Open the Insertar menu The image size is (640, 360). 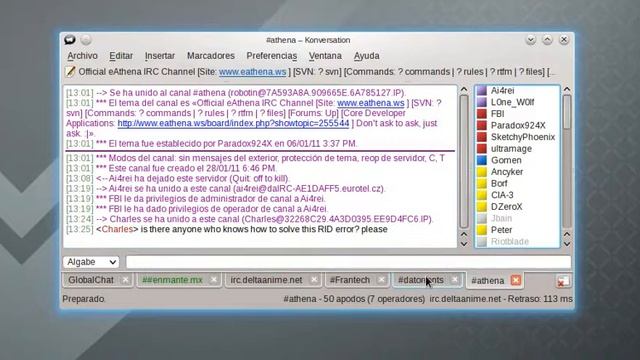tap(160, 56)
